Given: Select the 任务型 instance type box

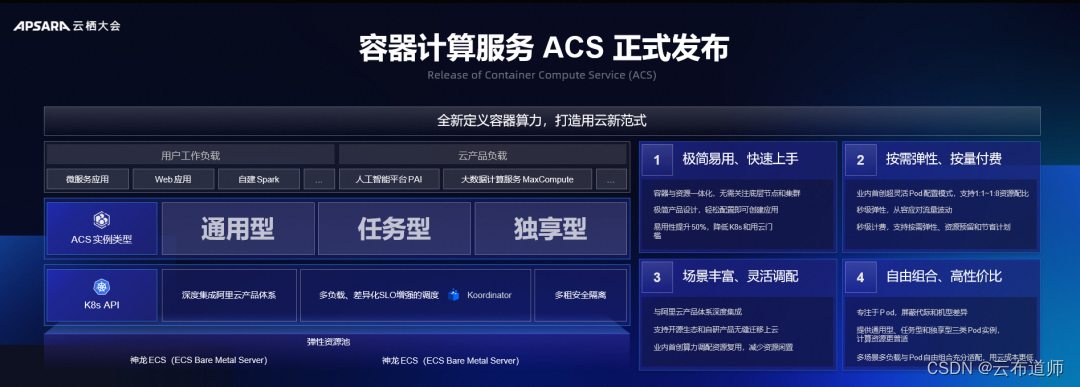Looking at the screenshot, I should (395, 229).
